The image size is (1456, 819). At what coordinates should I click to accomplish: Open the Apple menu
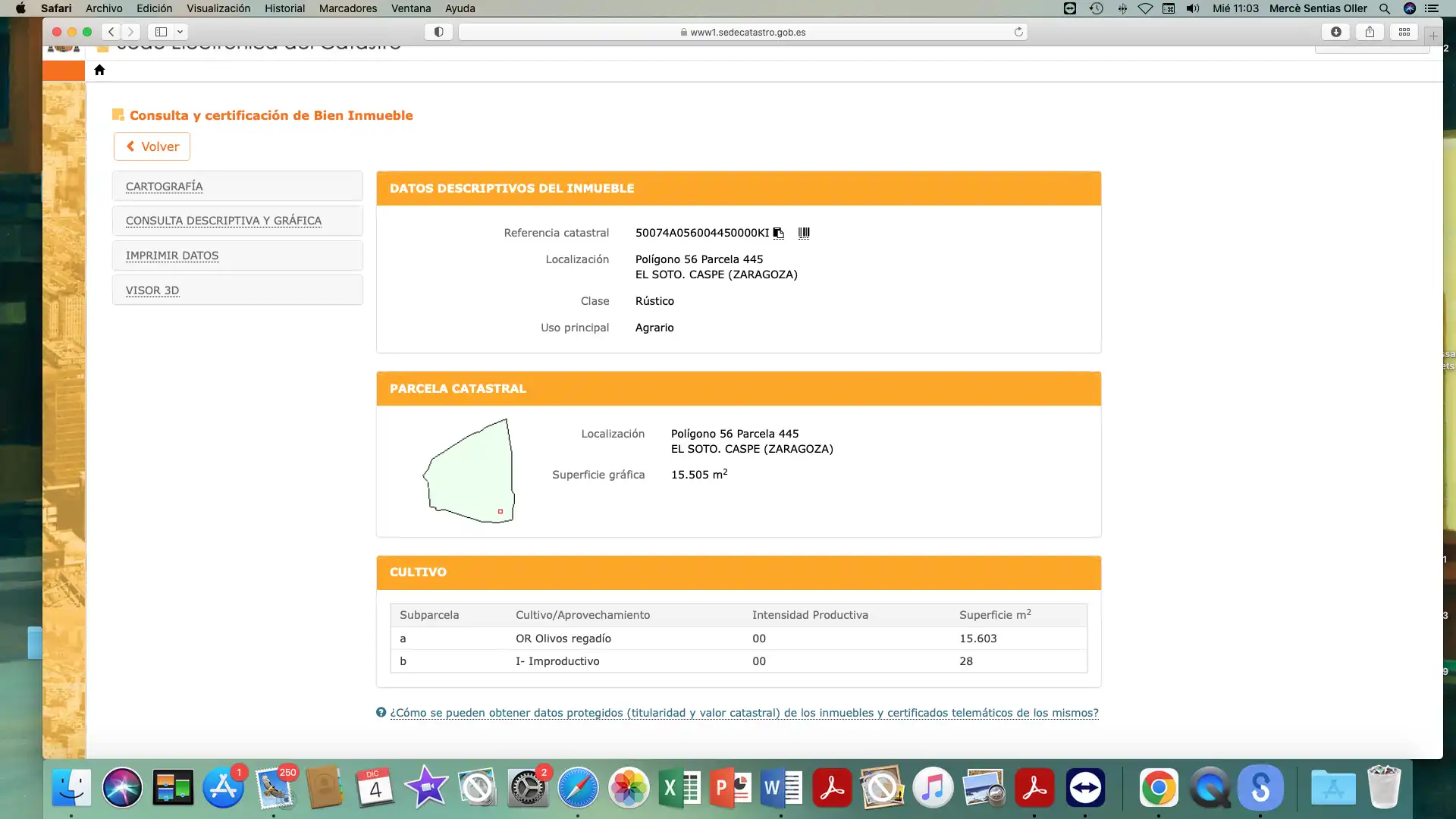tap(20, 8)
